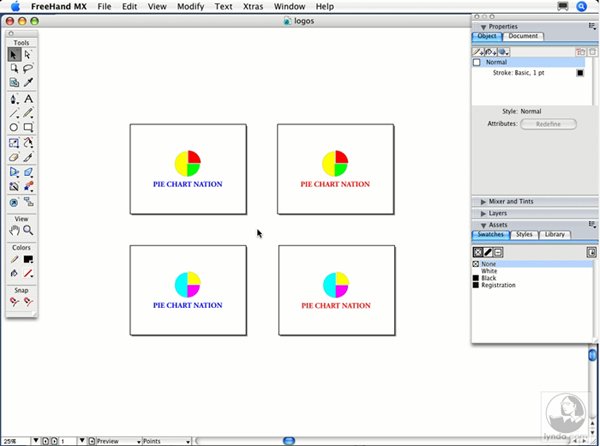
Task: Toggle the checkbox beside Normal style
Action: (477, 62)
